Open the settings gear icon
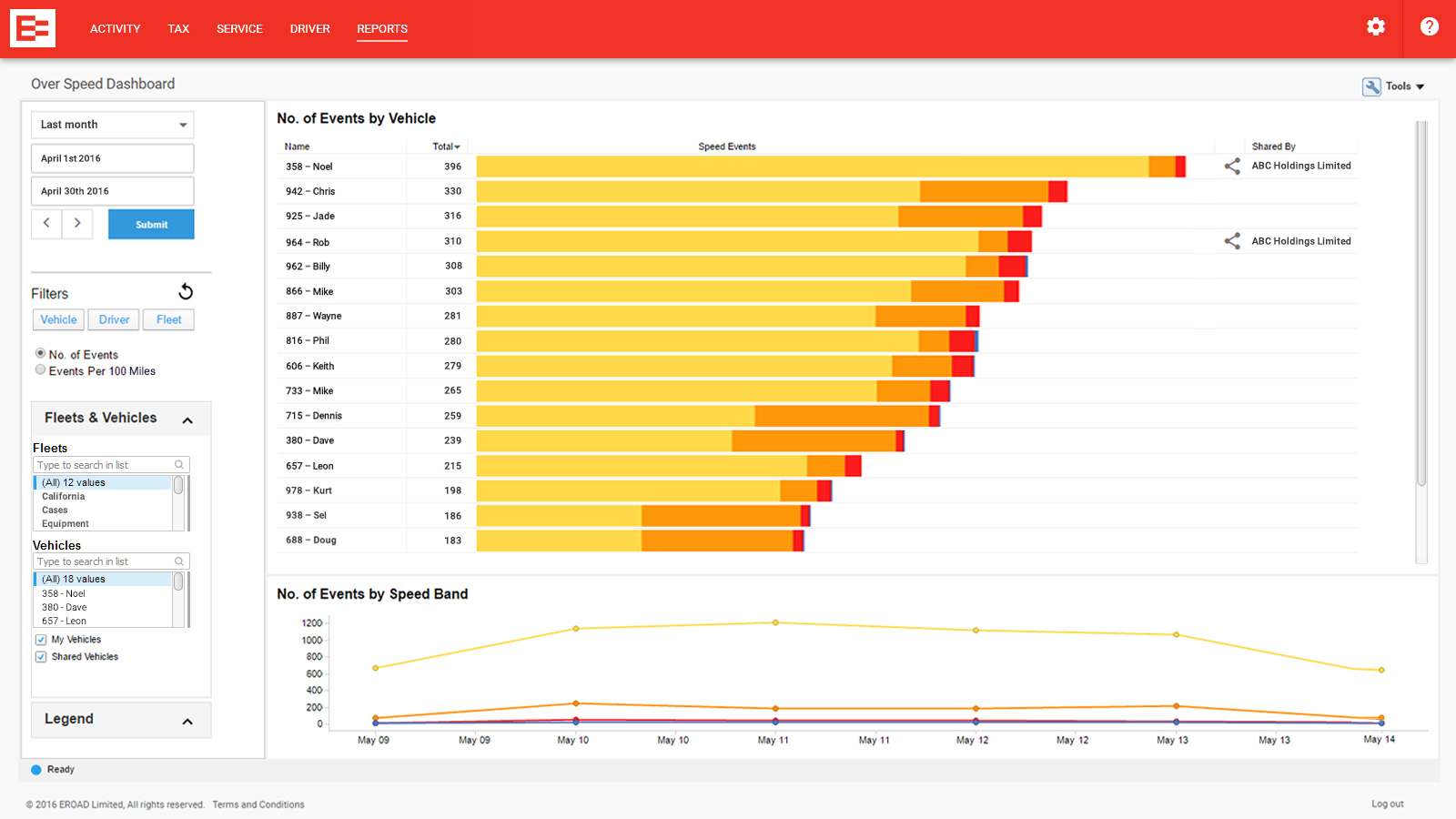The image size is (1456, 819). pos(1375,26)
